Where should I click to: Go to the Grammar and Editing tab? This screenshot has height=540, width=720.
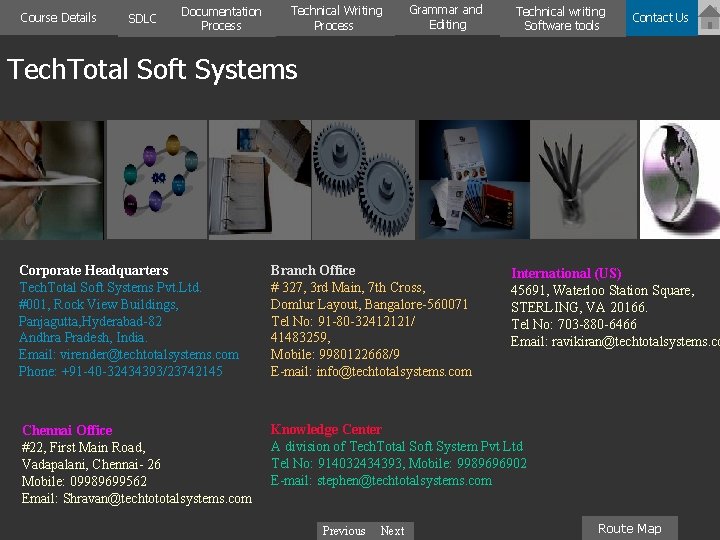(447, 17)
